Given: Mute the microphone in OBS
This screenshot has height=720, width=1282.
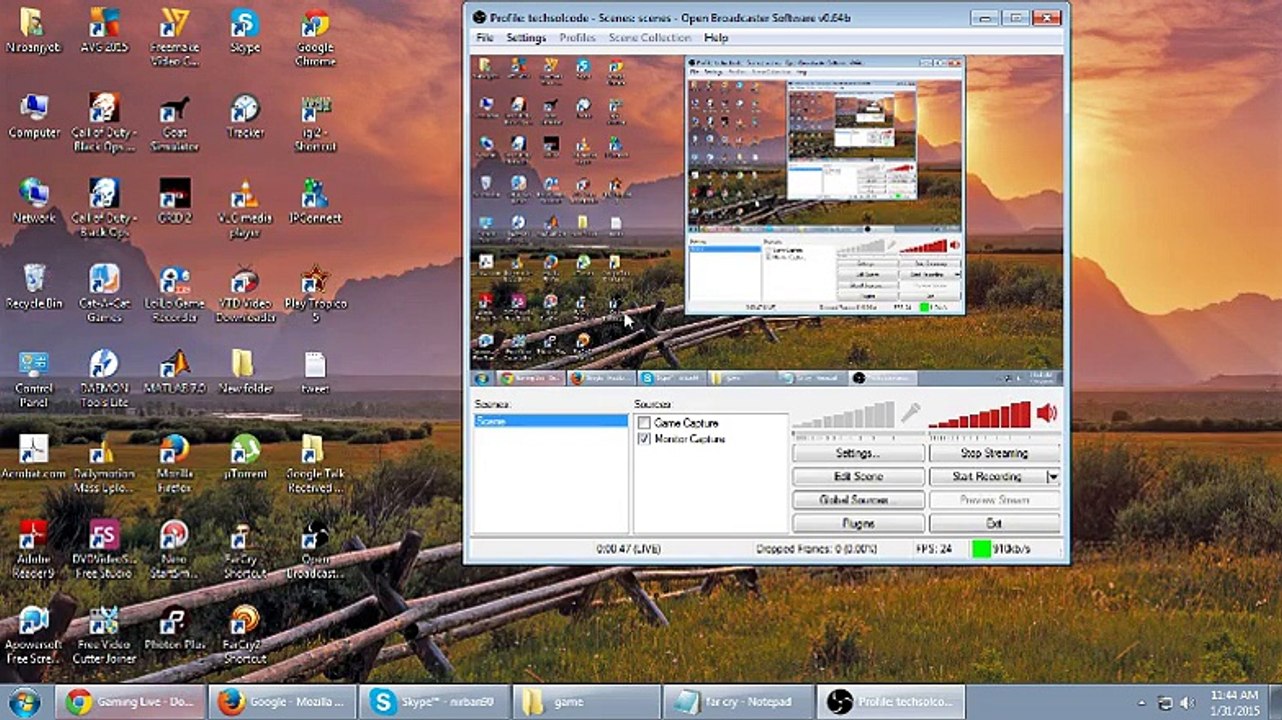Looking at the screenshot, I should coord(909,413).
